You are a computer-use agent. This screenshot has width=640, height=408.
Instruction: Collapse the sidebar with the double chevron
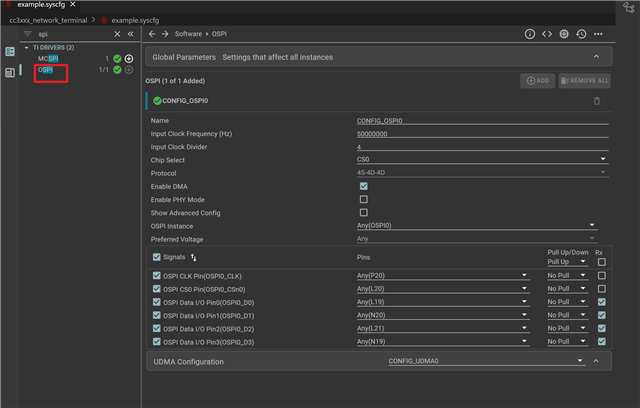[129, 34]
